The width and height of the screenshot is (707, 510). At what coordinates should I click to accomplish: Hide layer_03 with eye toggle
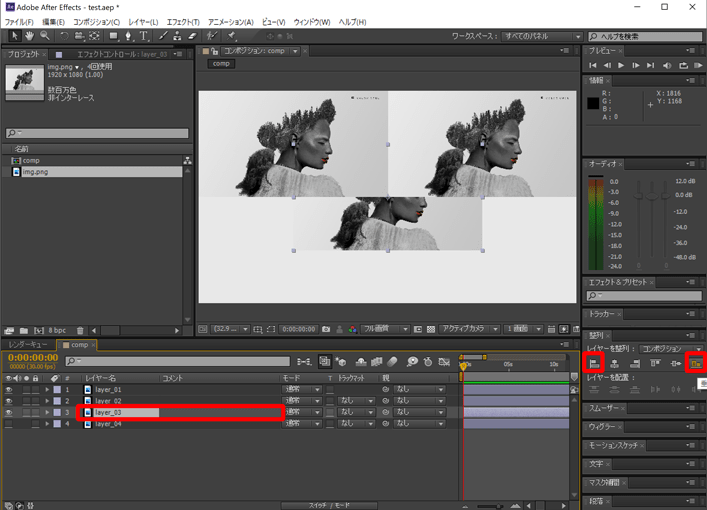(x=9, y=412)
